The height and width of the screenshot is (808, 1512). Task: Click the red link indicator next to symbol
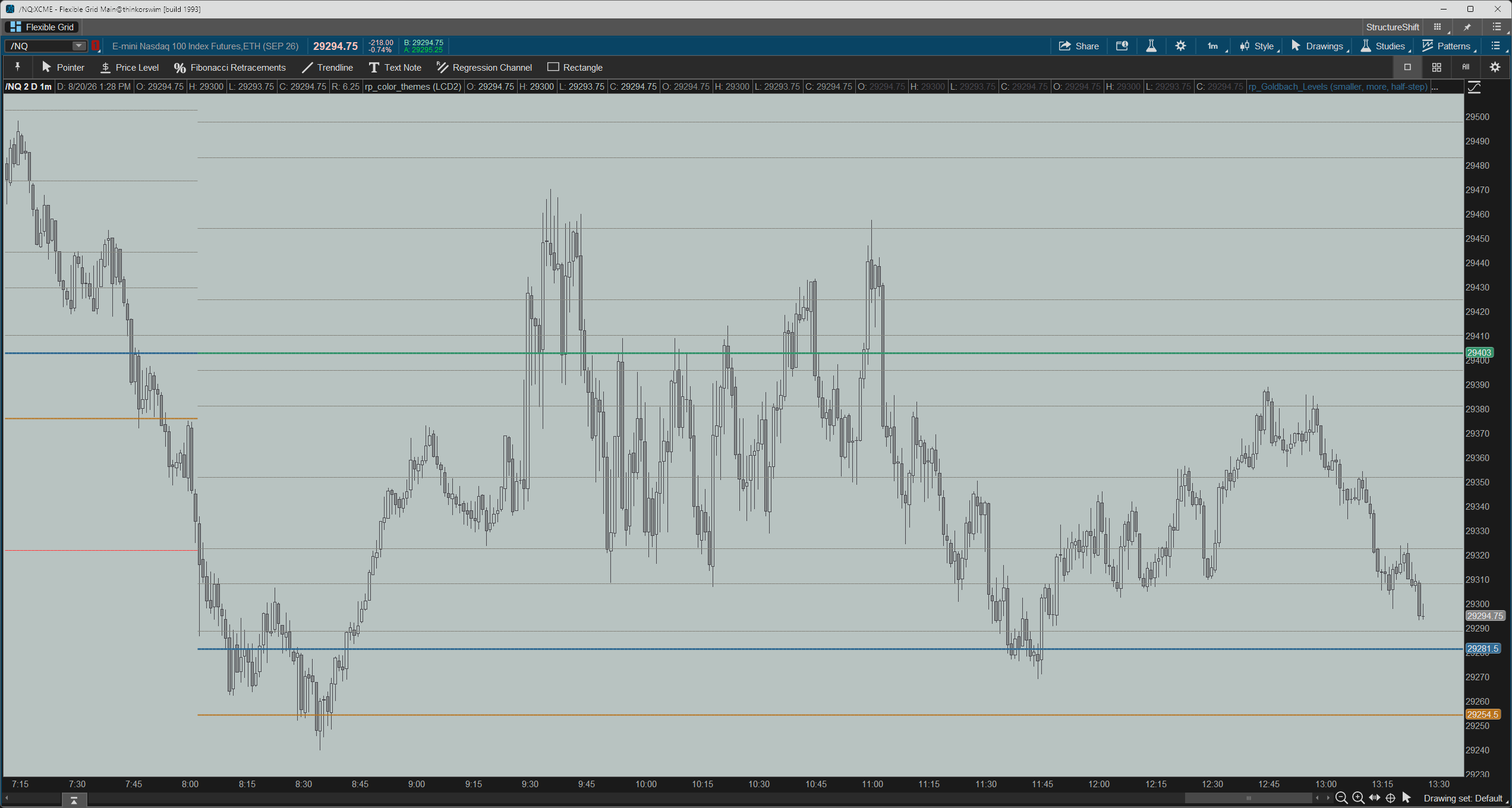pyautogui.click(x=95, y=46)
